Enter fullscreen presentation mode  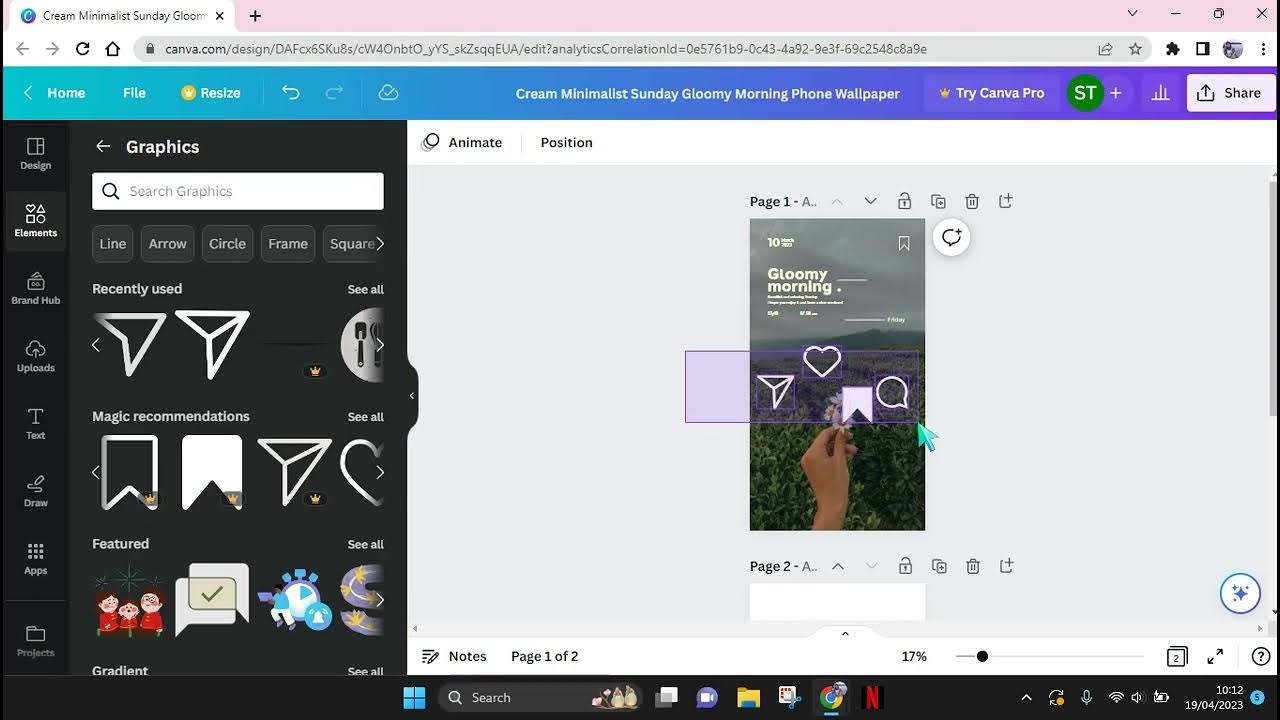tap(1215, 657)
